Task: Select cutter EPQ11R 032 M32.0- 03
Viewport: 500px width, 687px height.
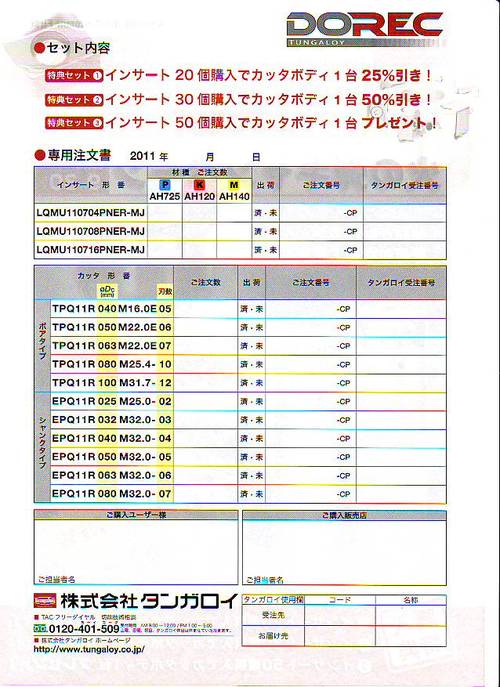Action: (112, 420)
